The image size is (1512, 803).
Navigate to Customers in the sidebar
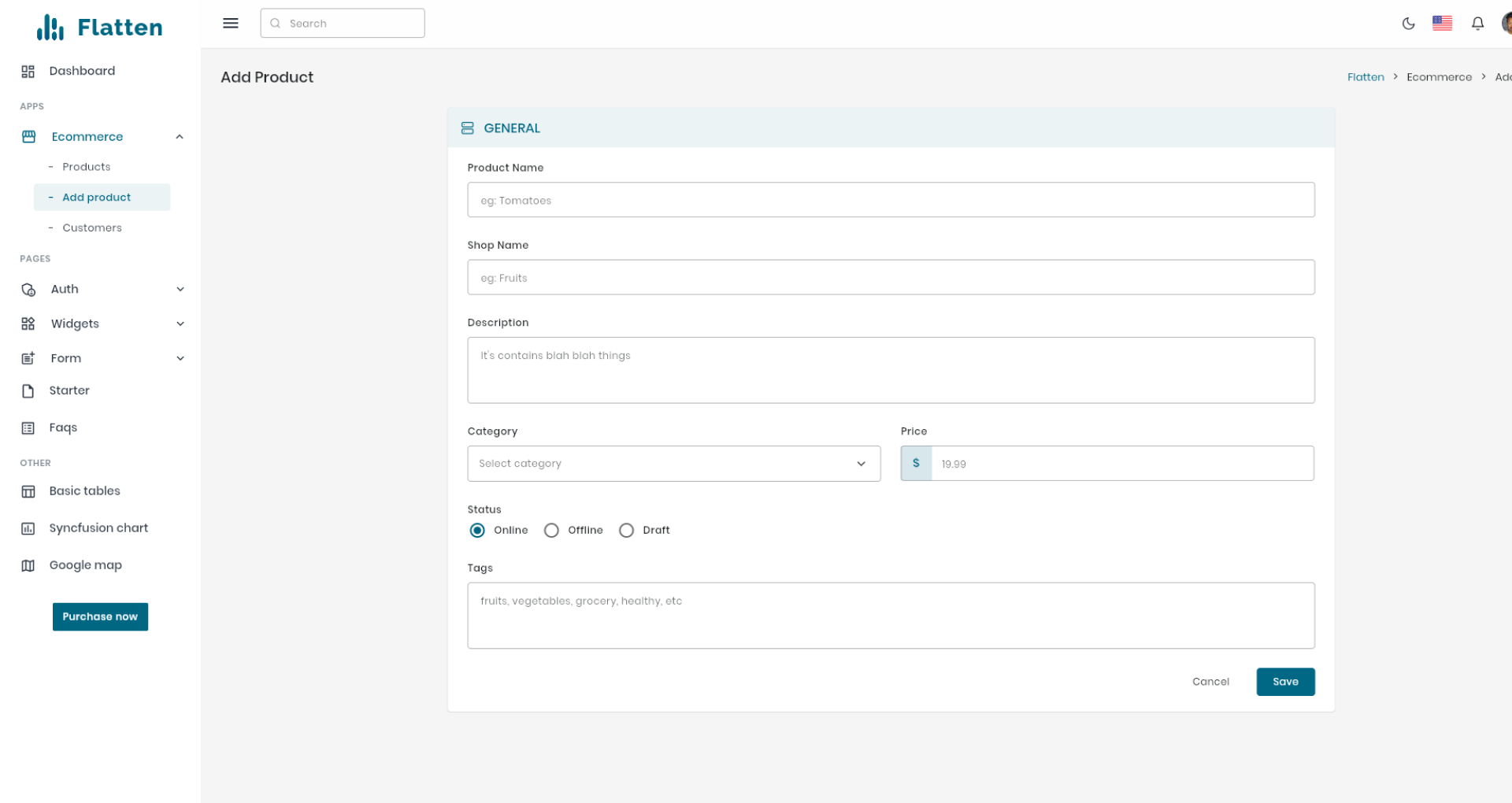point(91,228)
